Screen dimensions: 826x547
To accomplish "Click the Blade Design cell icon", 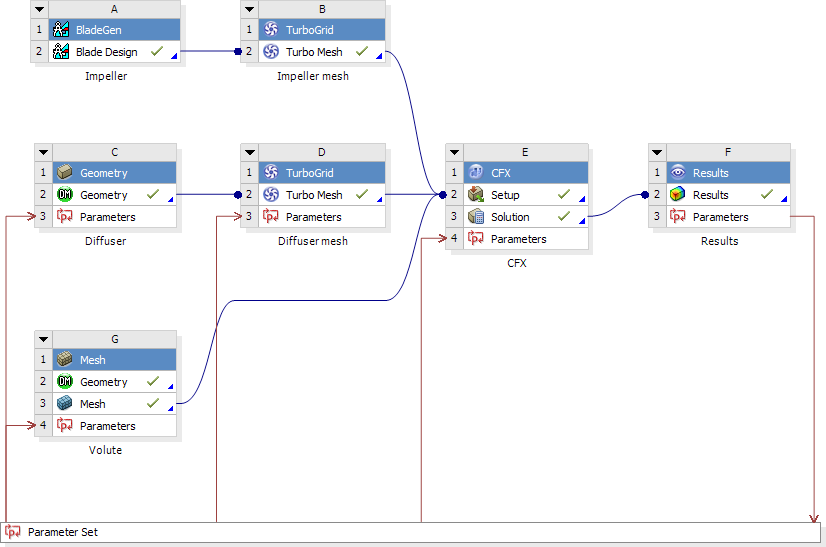I will (x=61, y=52).
